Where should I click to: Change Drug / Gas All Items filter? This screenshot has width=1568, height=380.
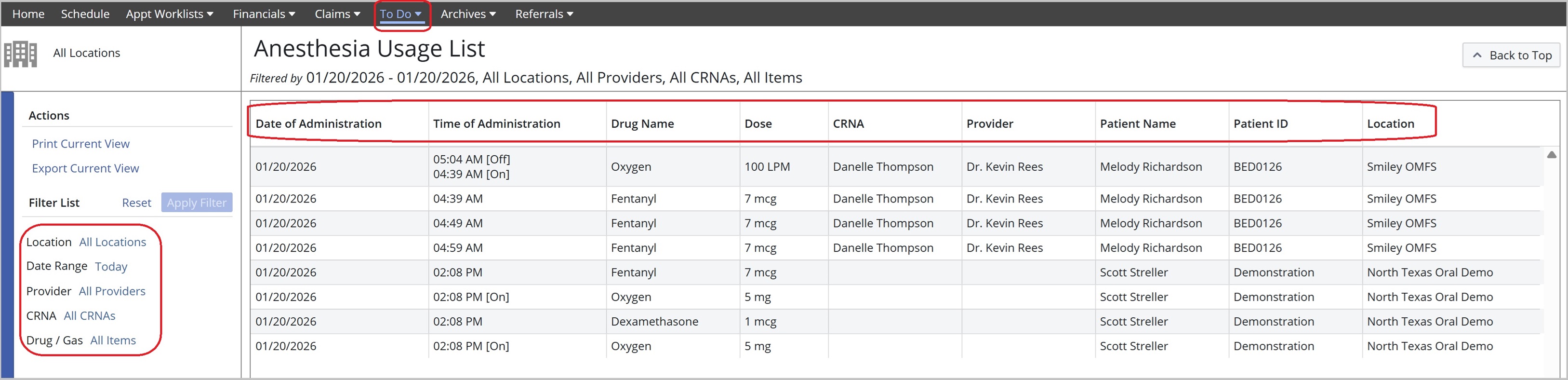click(x=113, y=340)
